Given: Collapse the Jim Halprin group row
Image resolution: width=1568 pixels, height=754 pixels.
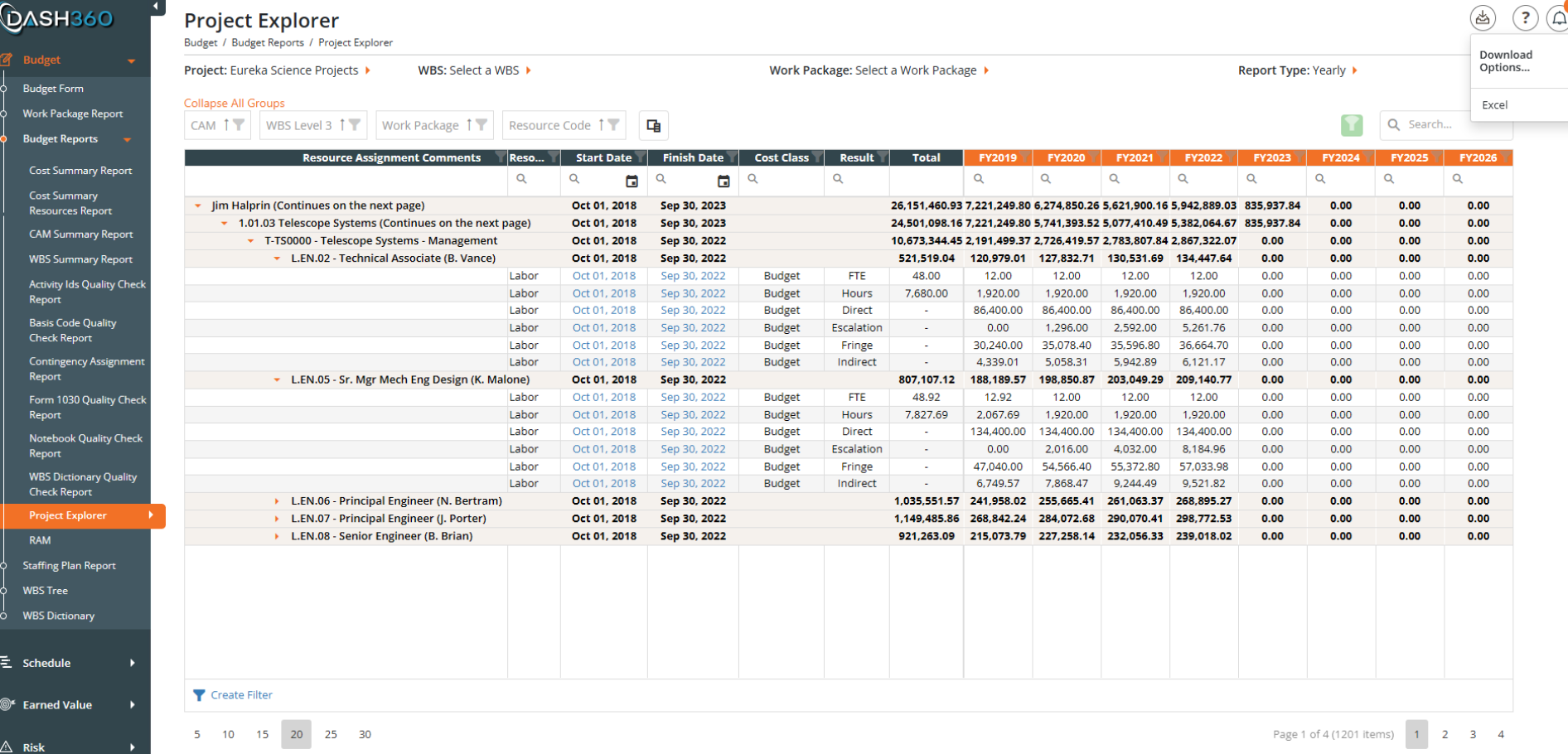Looking at the screenshot, I should pyautogui.click(x=198, y=205).
